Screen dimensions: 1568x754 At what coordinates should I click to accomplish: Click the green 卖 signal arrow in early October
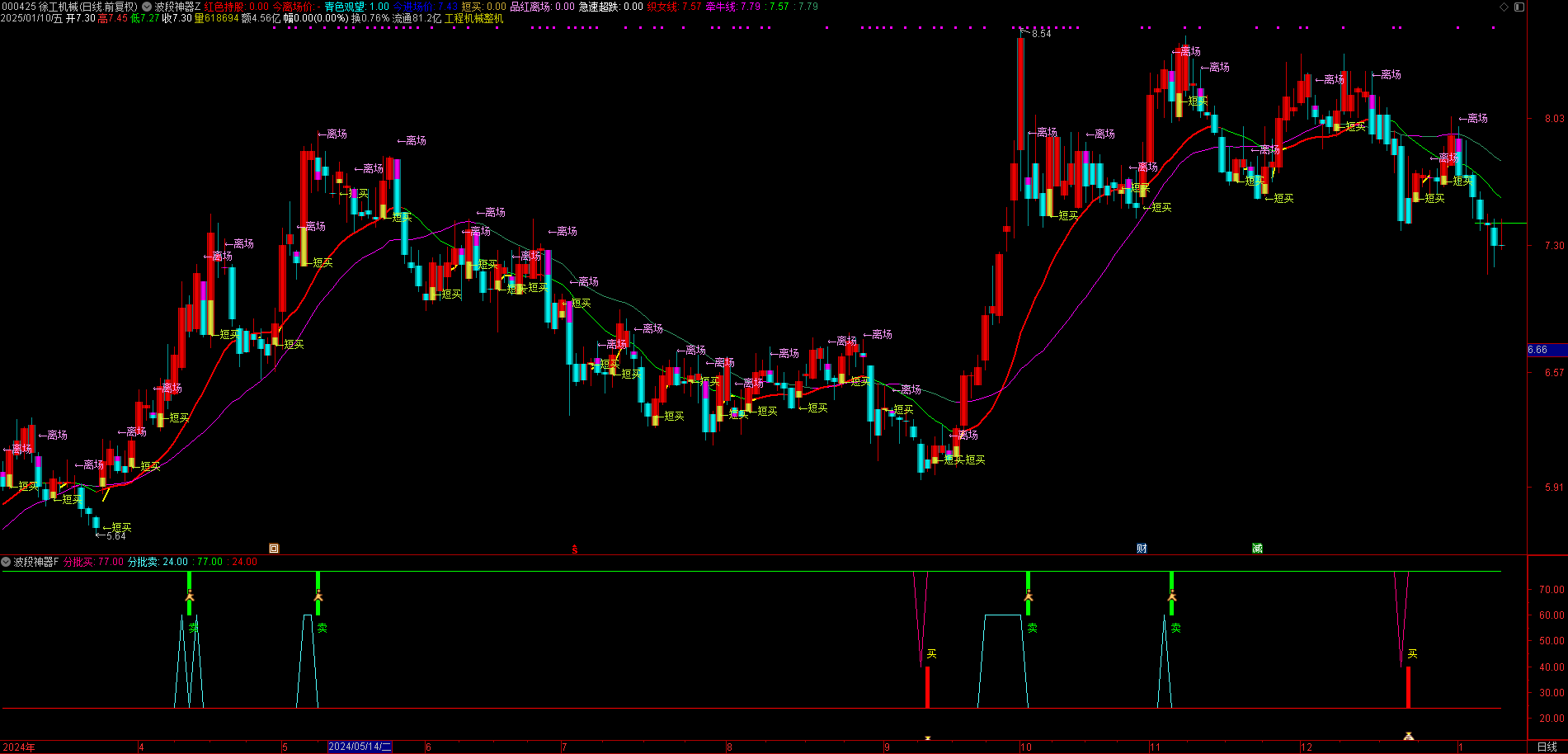(x=1028, y=594)
